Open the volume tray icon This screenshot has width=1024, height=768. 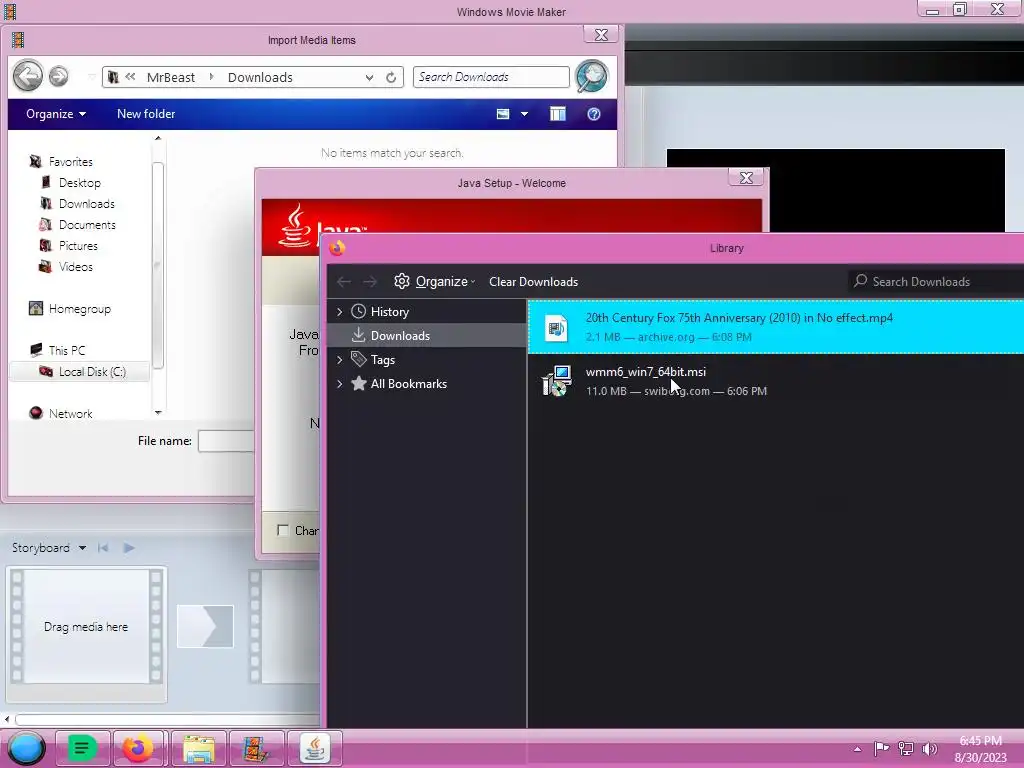[929, 748]
